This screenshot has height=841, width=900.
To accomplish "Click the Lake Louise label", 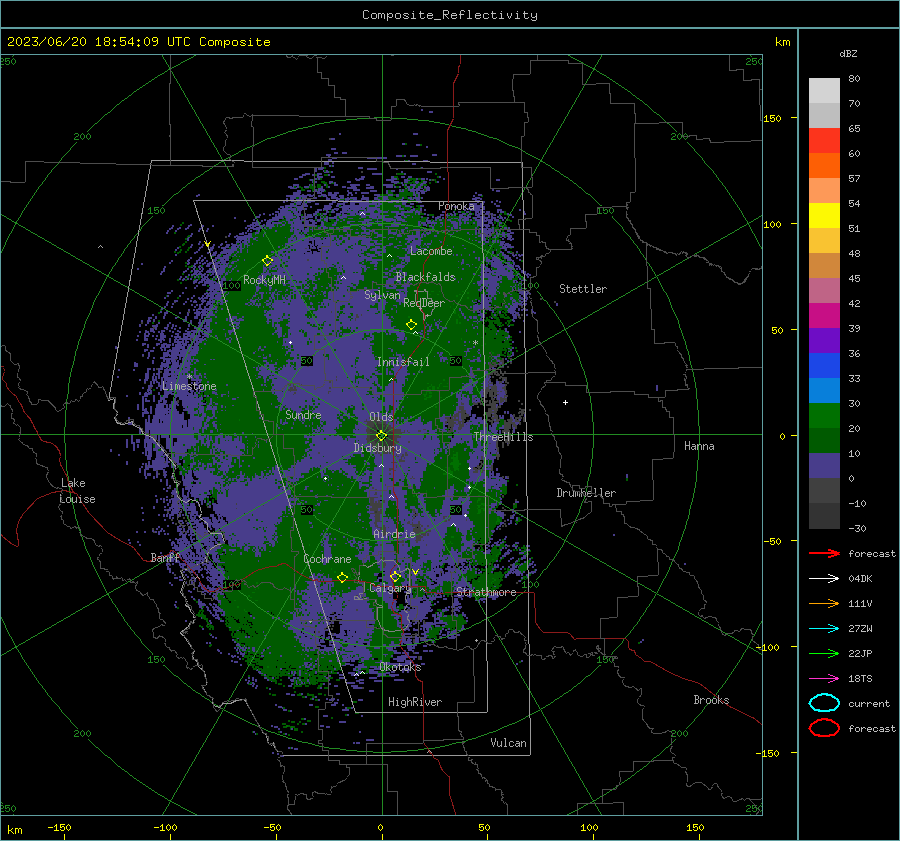I will click(x=78, y=491).
